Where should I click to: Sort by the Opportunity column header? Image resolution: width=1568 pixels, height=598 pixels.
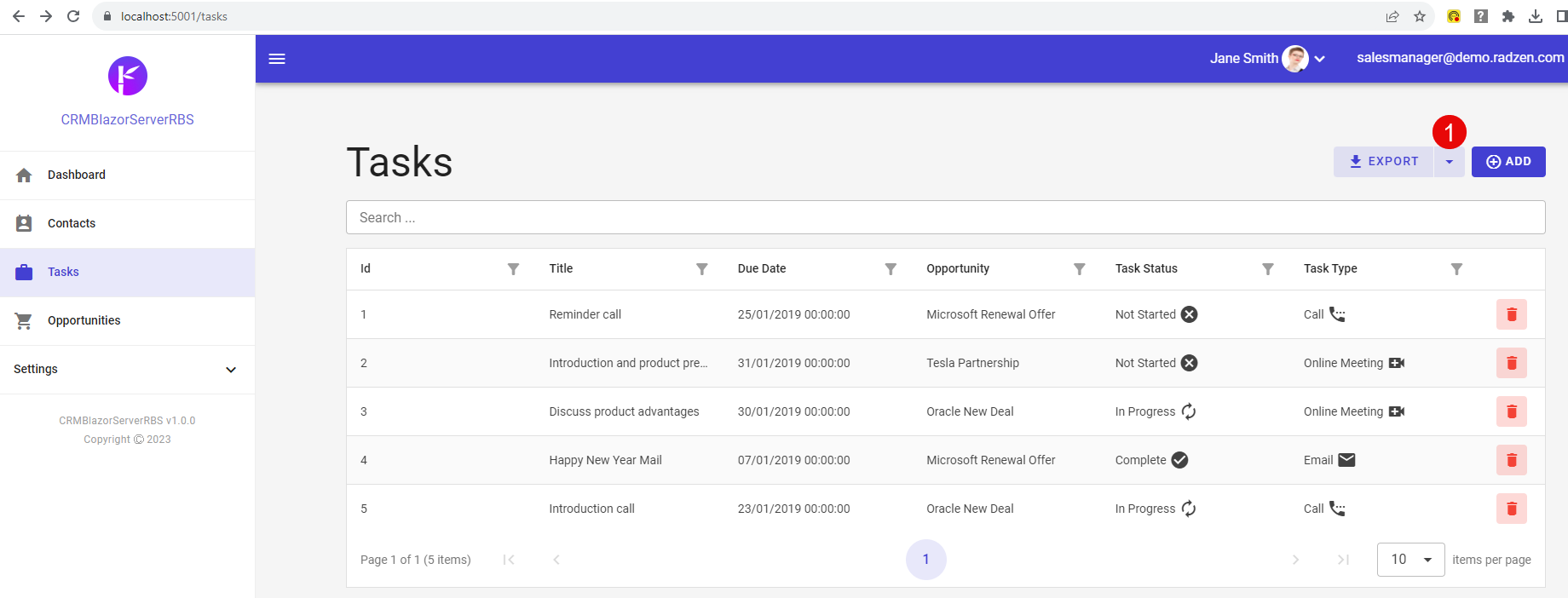(x=958, y=268)
